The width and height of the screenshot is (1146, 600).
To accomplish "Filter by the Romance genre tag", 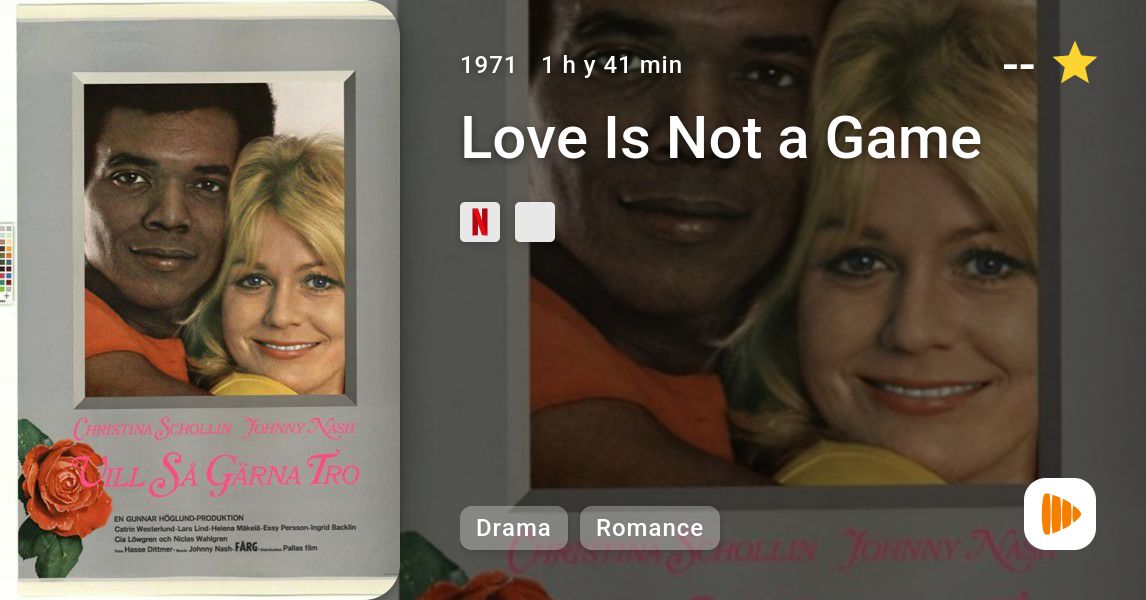I will [650, 528].
